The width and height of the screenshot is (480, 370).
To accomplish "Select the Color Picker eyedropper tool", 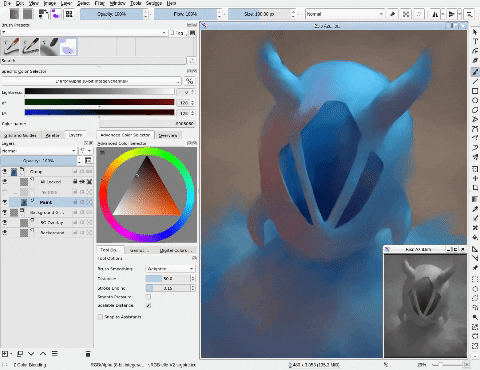I will tap(475, 209).
